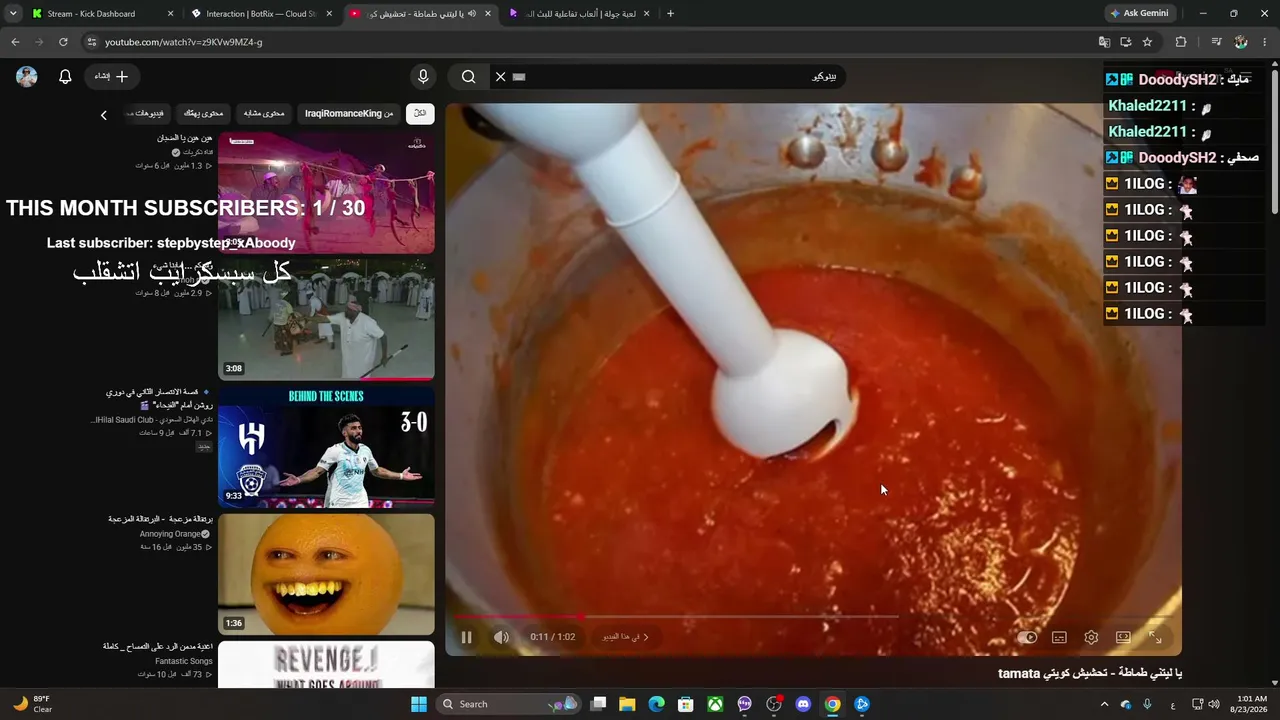Toggle the autoplay switch in player
Image resolution: width=1280 pixels, height=720 pixels.
pos(1027,637)
